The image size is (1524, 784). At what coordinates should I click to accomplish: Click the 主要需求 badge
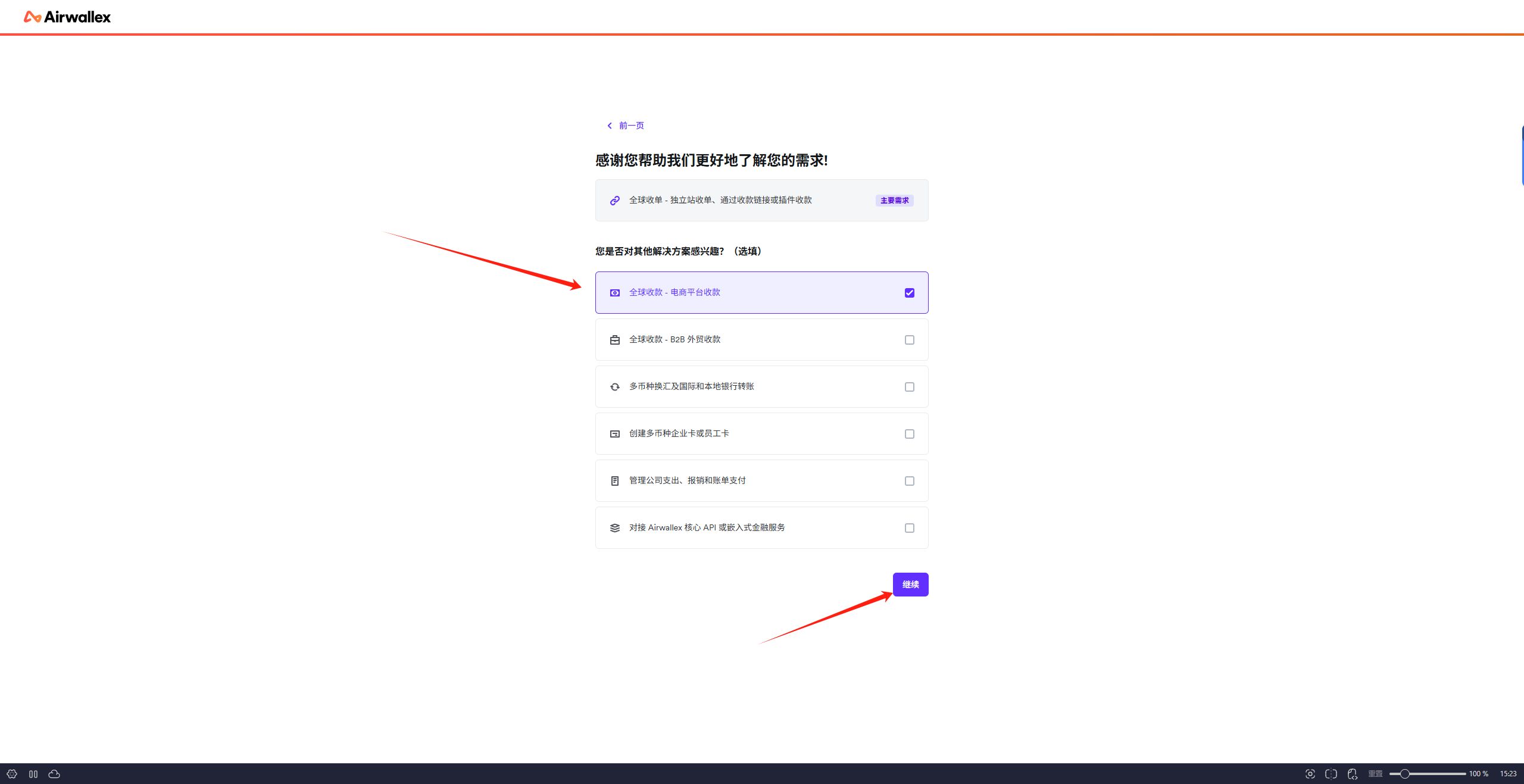(894, 201)
